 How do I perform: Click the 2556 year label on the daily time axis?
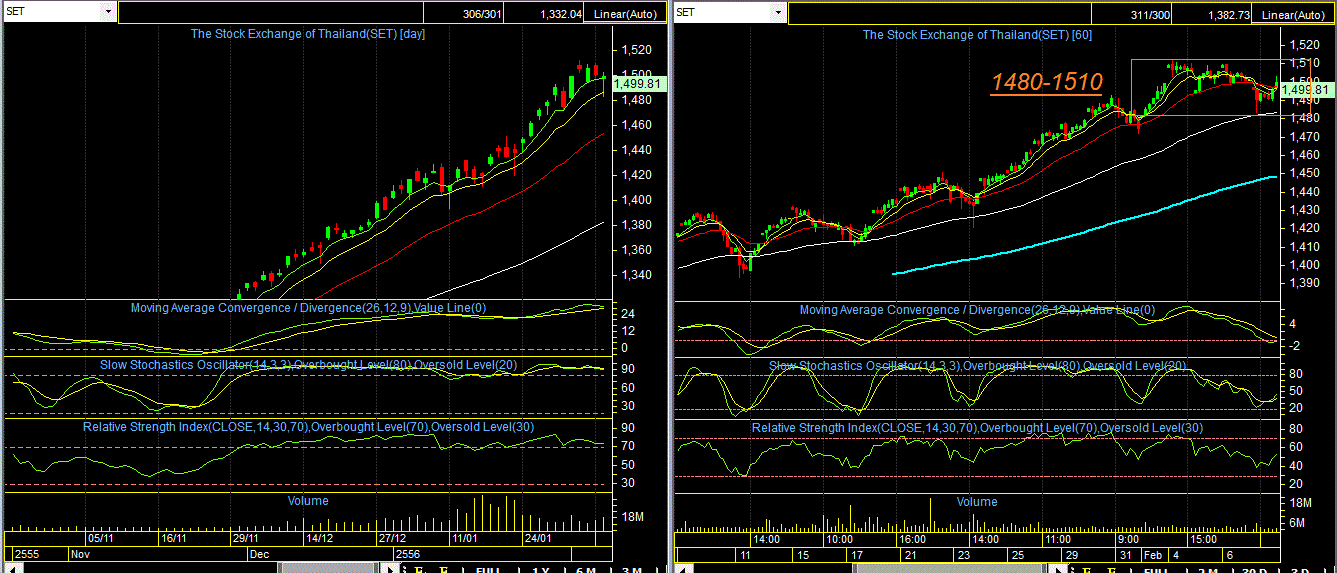coord(408,553)
